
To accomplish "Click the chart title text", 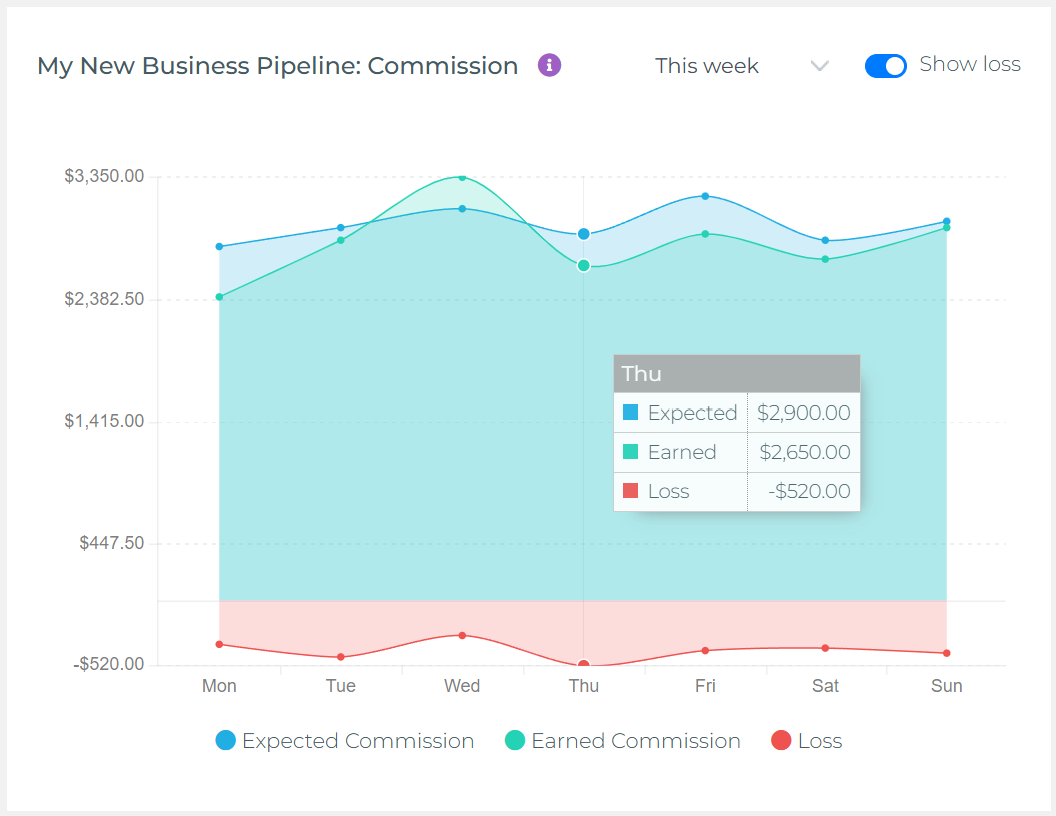I will click(277, 65).
